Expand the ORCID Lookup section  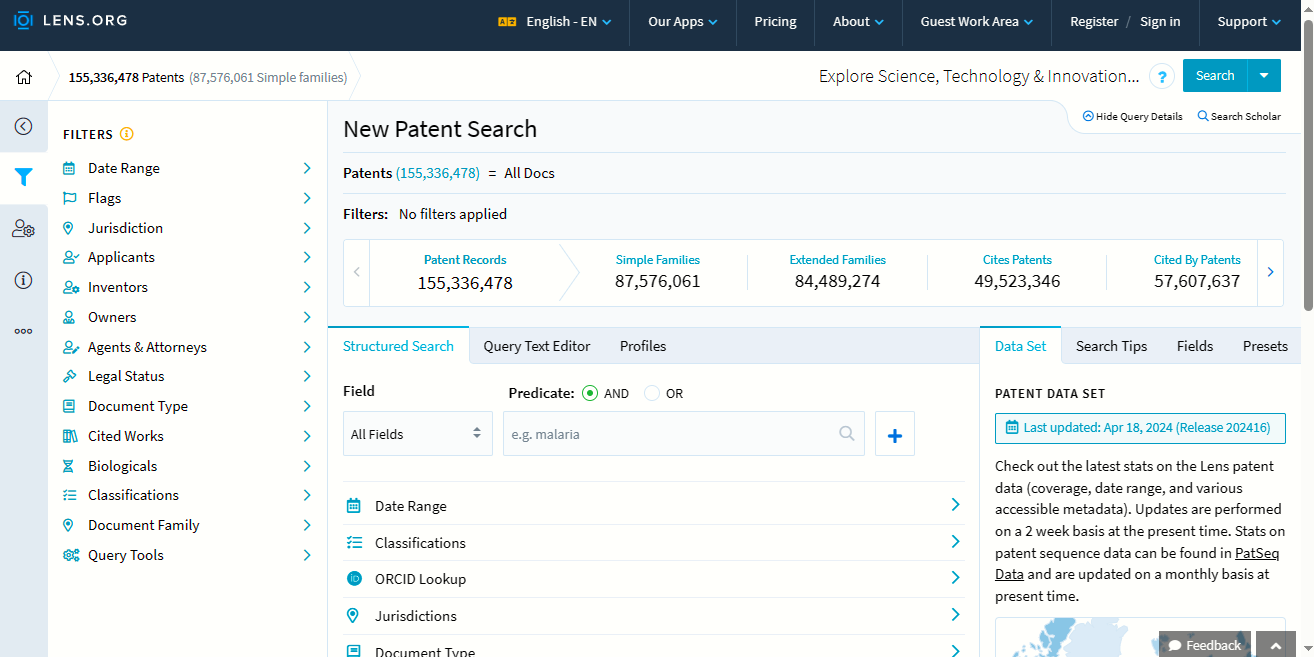654,579
